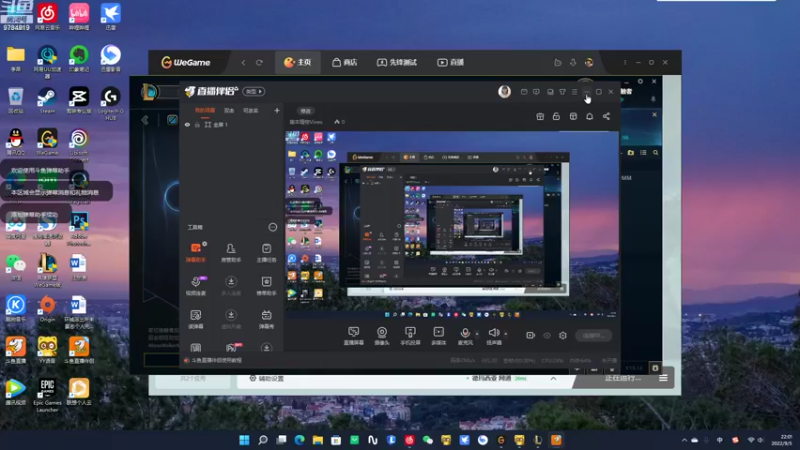Mute the 麦克风 microphone

point(465,336)
